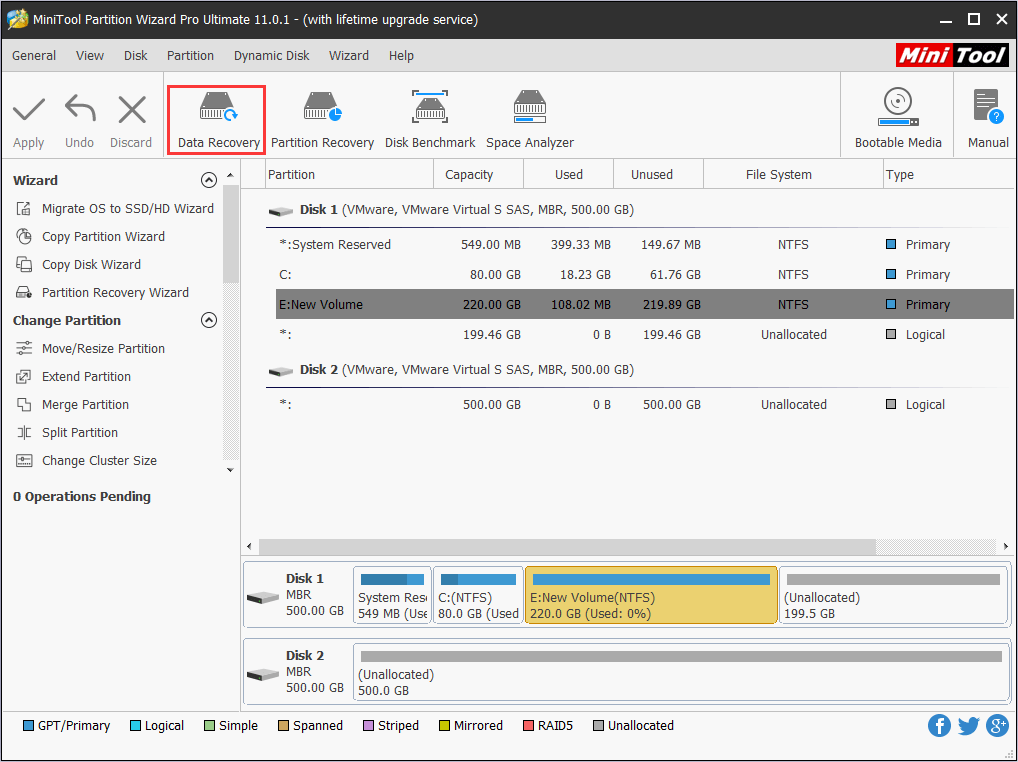Click RAID5 legend color swatch
This screenshot has width=1018, height=762.
pyautogui.click(x=528, y=726)
